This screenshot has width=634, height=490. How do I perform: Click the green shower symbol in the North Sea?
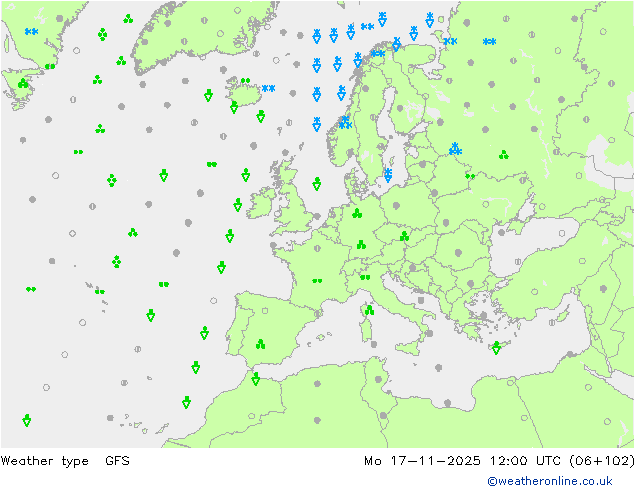coord(317,184)
